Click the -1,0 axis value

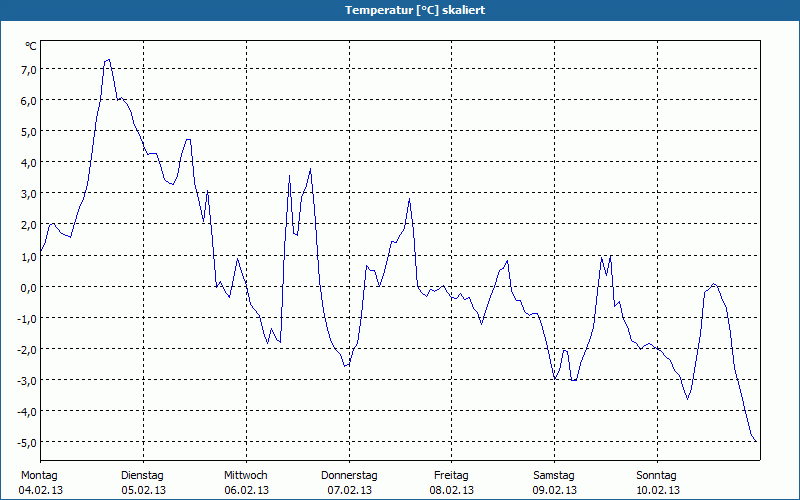click(27, 319)
